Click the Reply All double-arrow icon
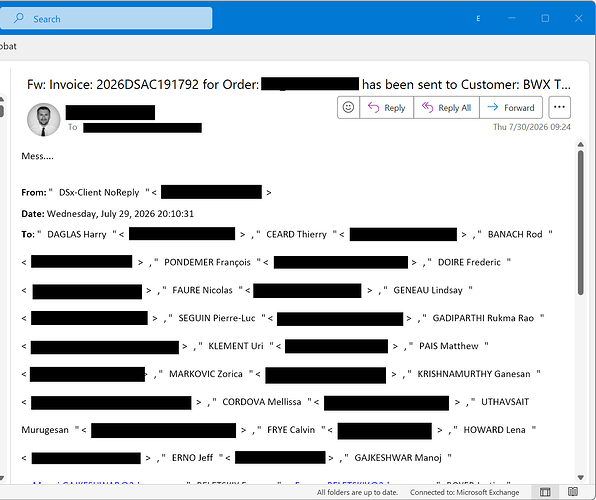The width and height of the screenshot is (596, 500). click(x=427, y=108)
